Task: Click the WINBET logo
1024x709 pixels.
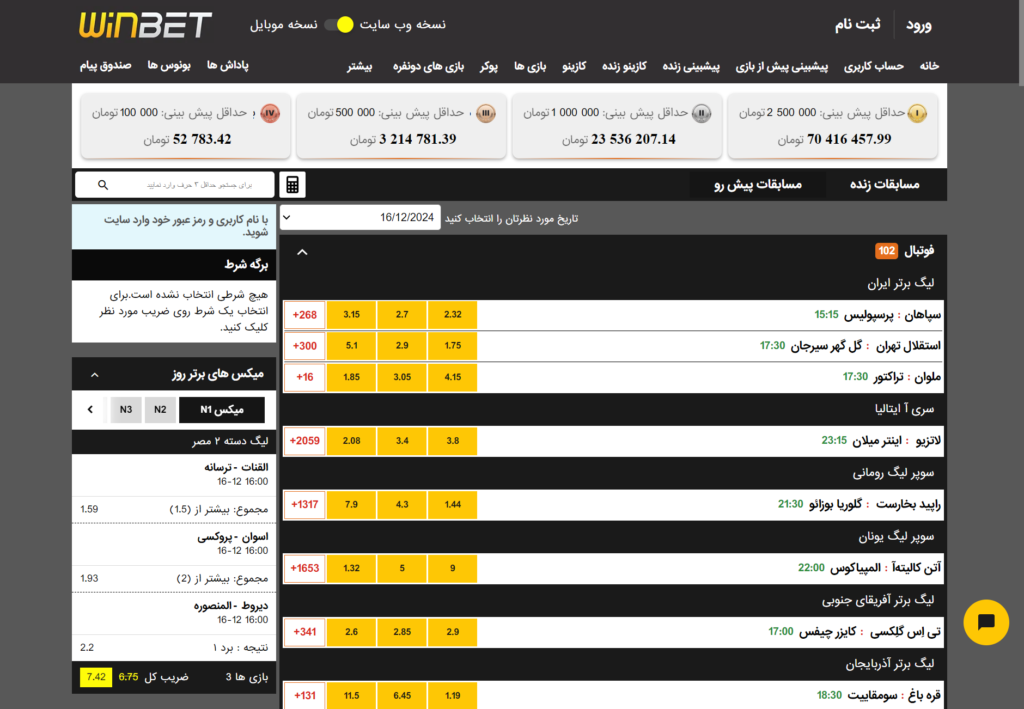Action: (x=146, y=25)
